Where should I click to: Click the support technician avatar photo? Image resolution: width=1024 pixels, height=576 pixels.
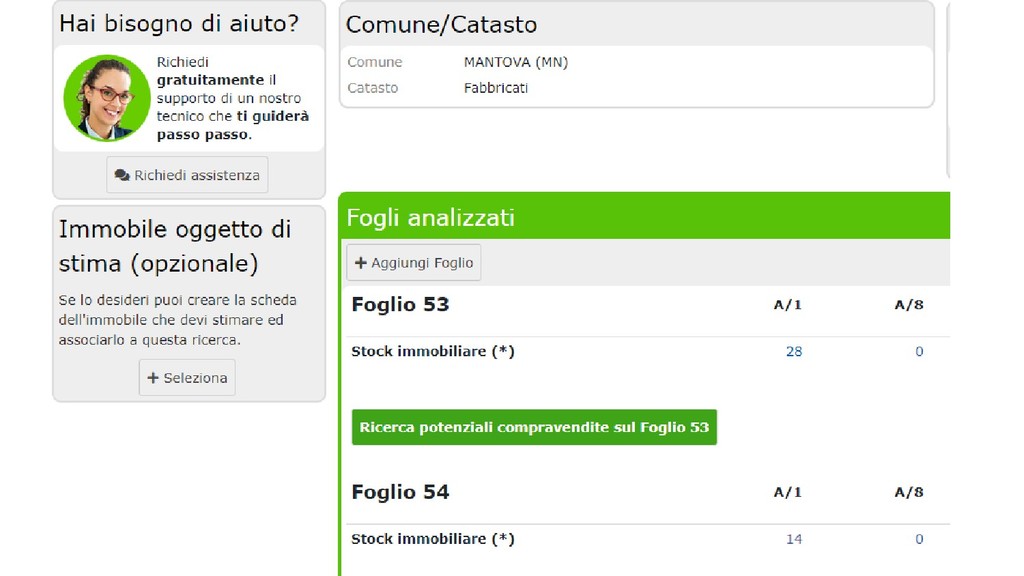106,98
